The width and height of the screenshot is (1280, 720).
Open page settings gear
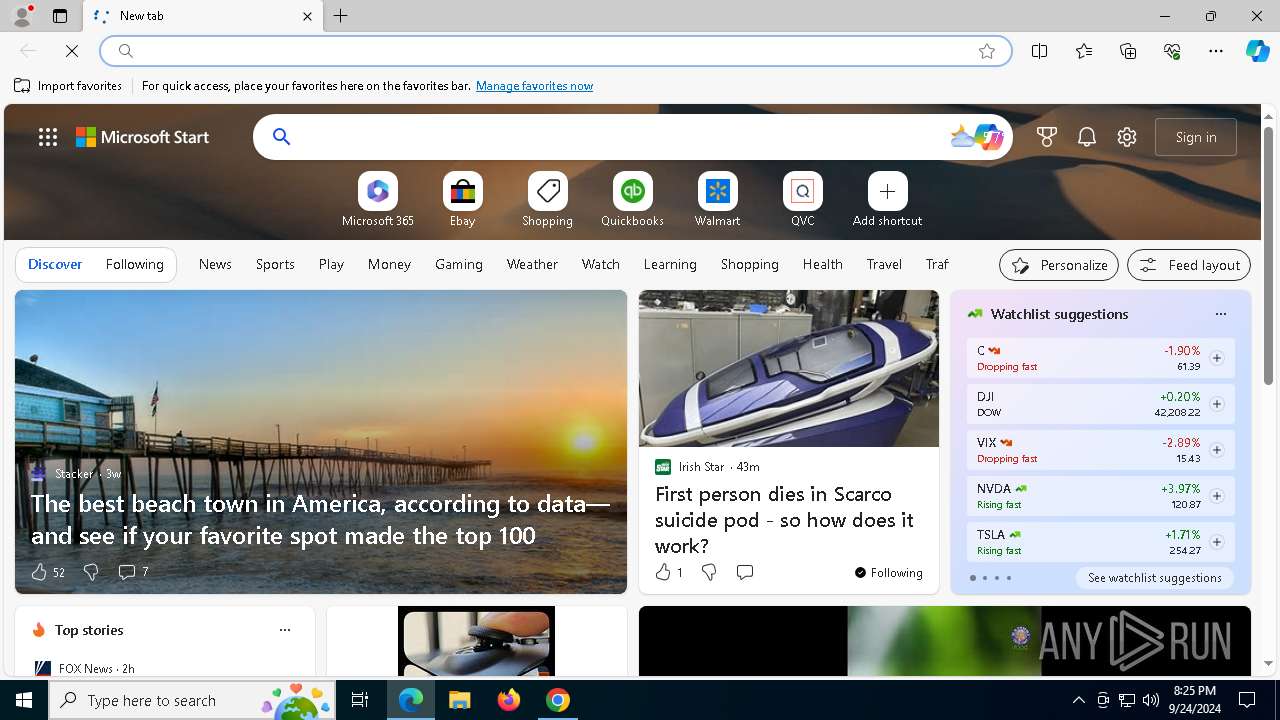click(x=1127, y=137)
